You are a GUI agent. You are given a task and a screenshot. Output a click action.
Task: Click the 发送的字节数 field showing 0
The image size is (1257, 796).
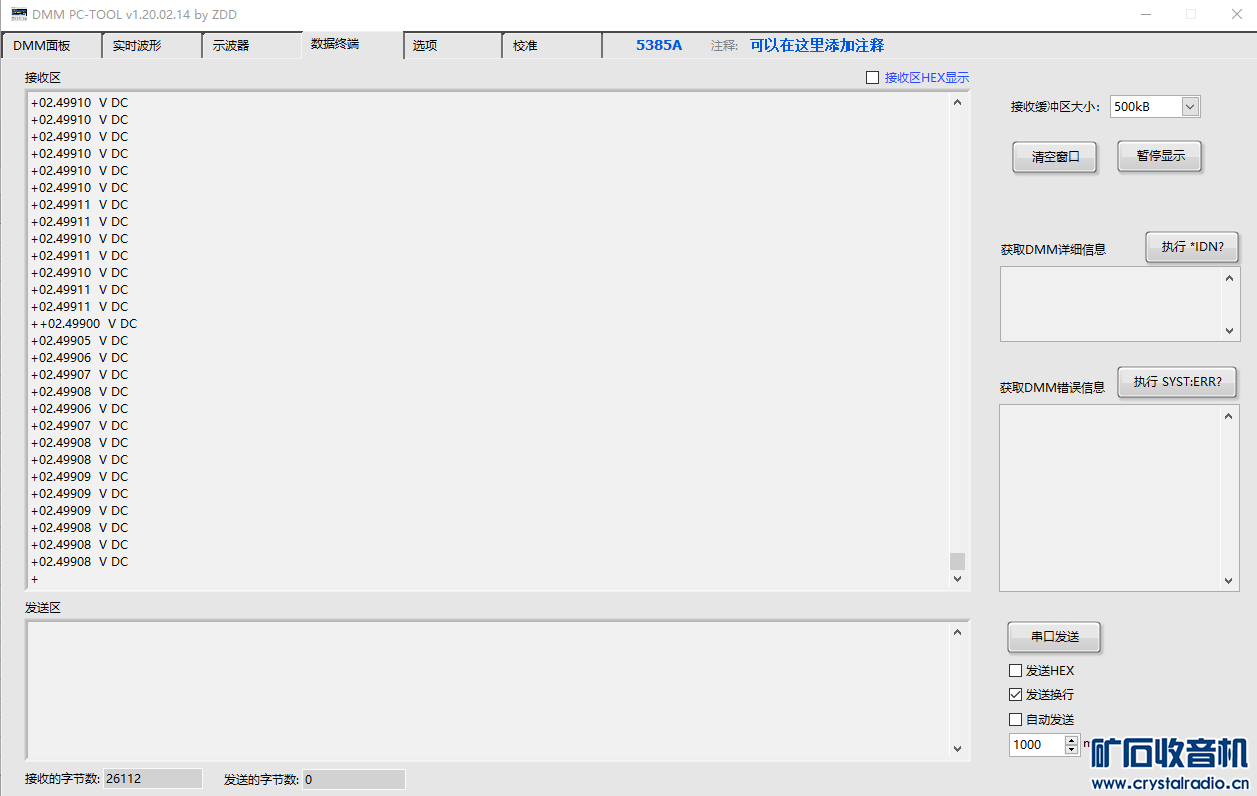[x=354, y=779]
